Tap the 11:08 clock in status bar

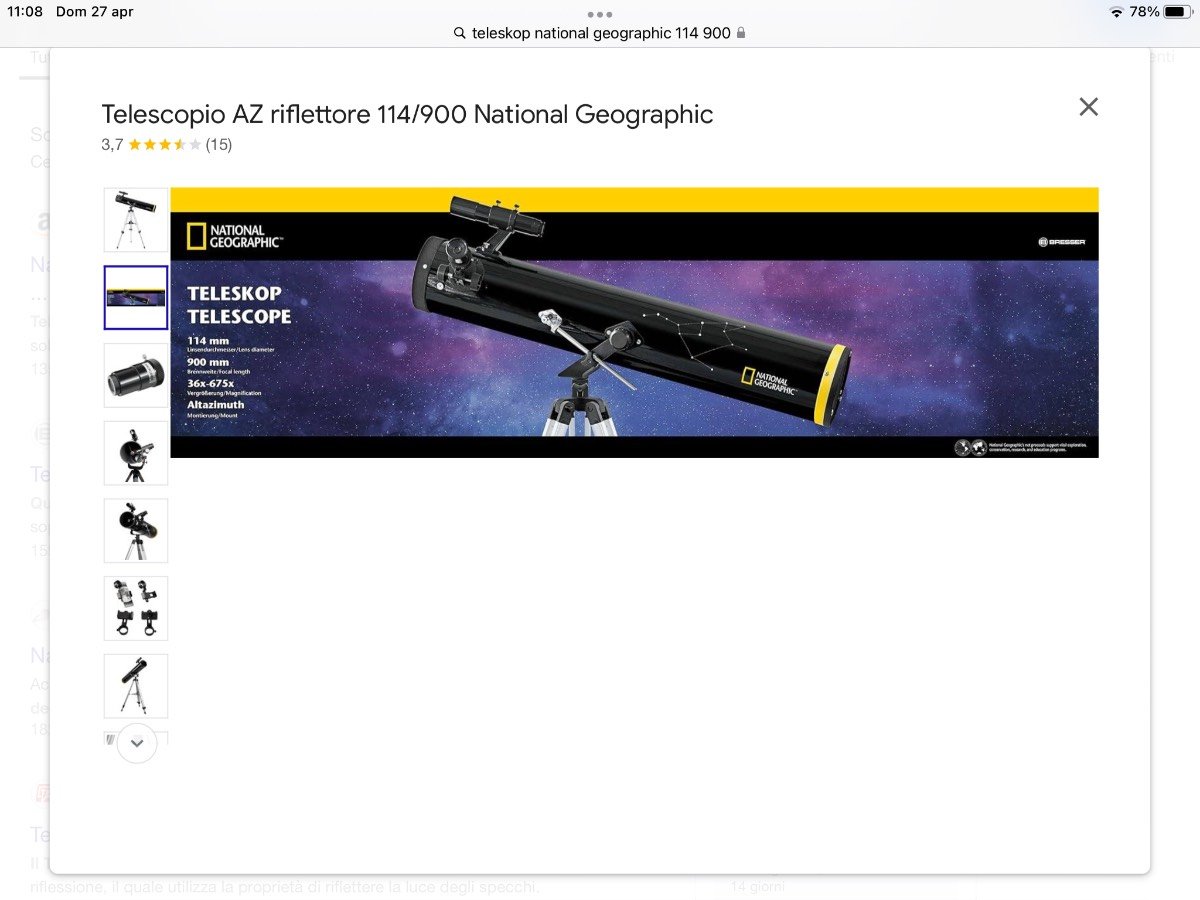[25, 12]
